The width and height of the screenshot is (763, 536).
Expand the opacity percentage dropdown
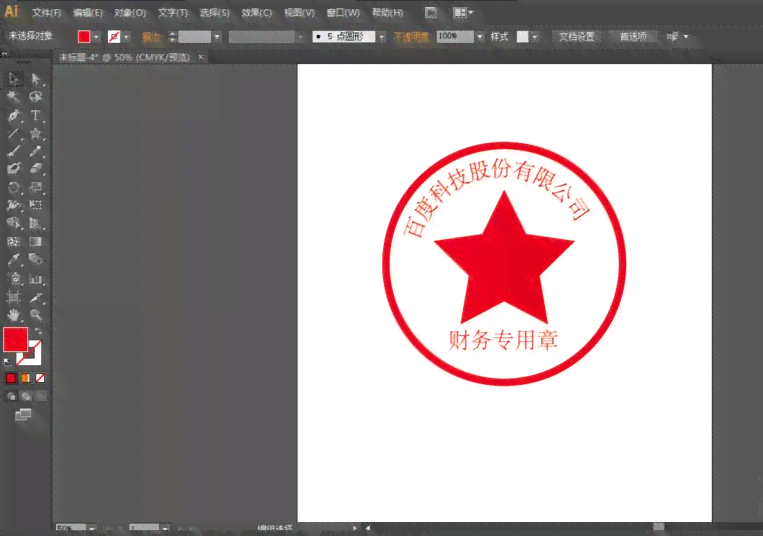[480, 36]
